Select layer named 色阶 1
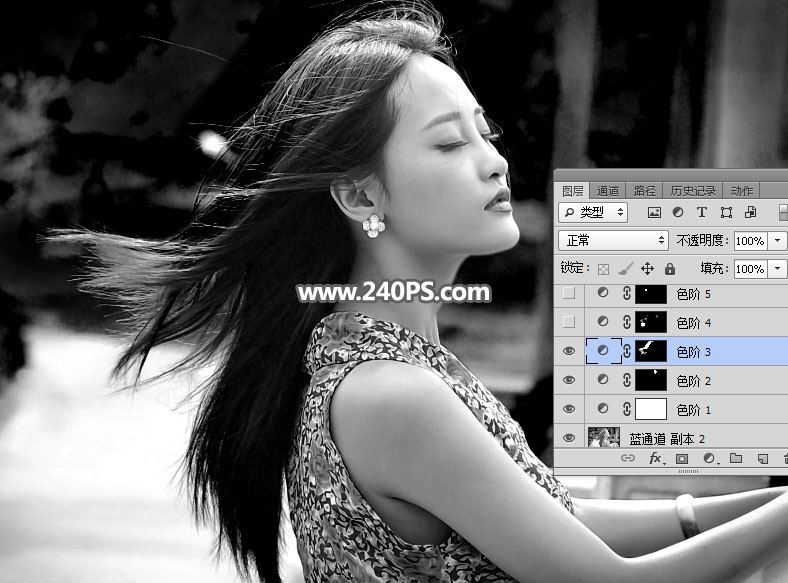 coord(693,410)
